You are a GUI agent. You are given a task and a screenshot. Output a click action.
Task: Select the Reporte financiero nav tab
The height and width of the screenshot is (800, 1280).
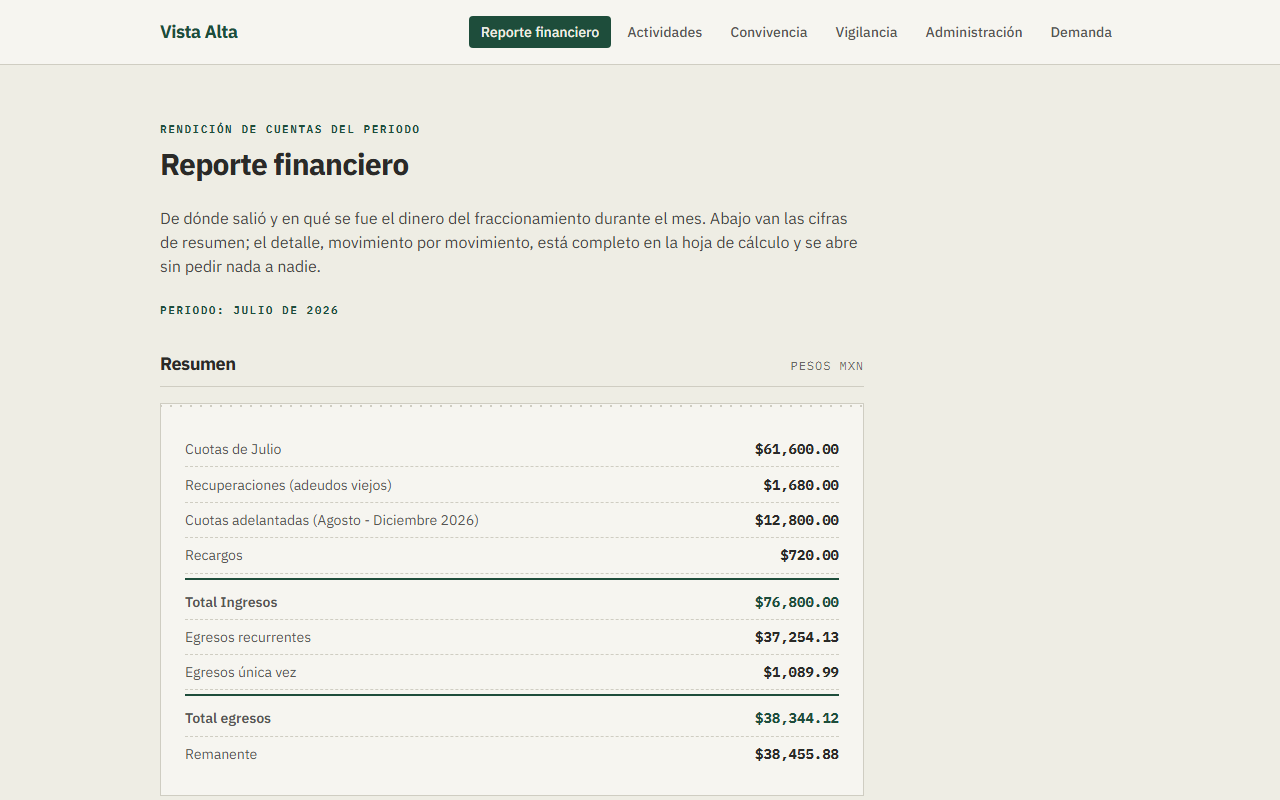tap(540, 32)
